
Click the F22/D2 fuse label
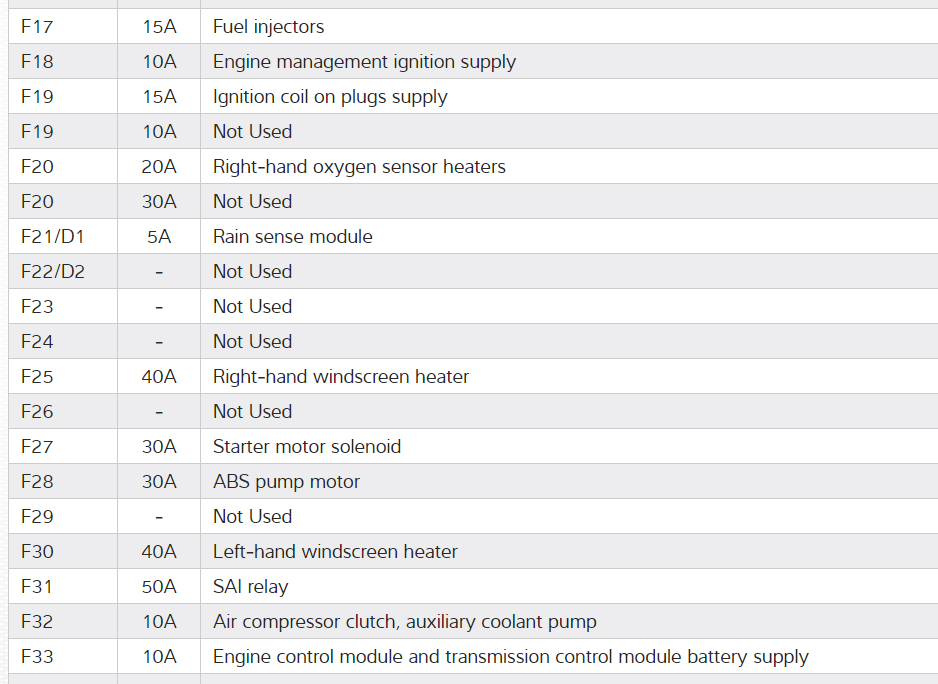pyautogui.click(x=53, y=272)
